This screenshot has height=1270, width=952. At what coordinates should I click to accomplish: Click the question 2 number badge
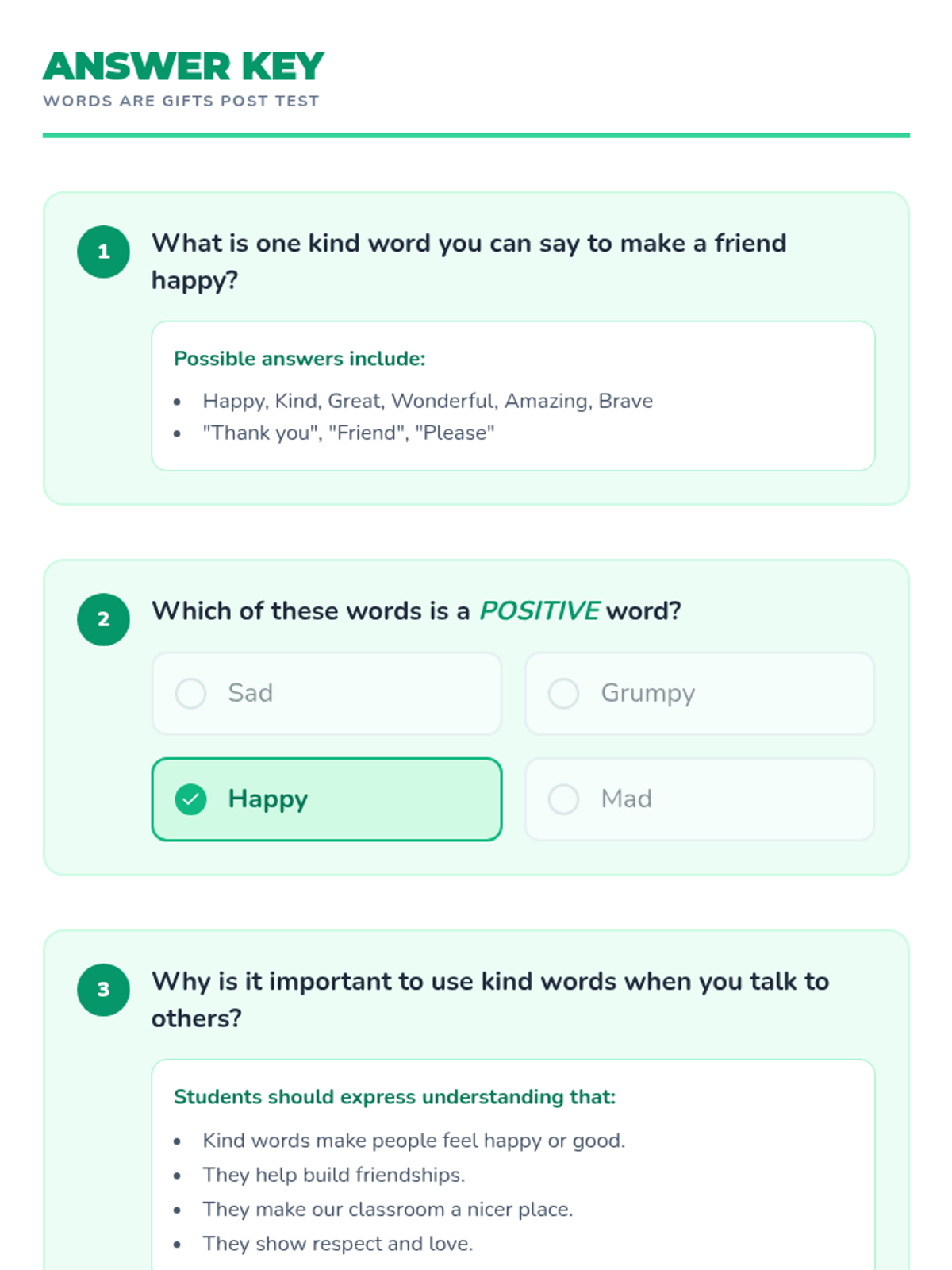[x=103, y=619]
